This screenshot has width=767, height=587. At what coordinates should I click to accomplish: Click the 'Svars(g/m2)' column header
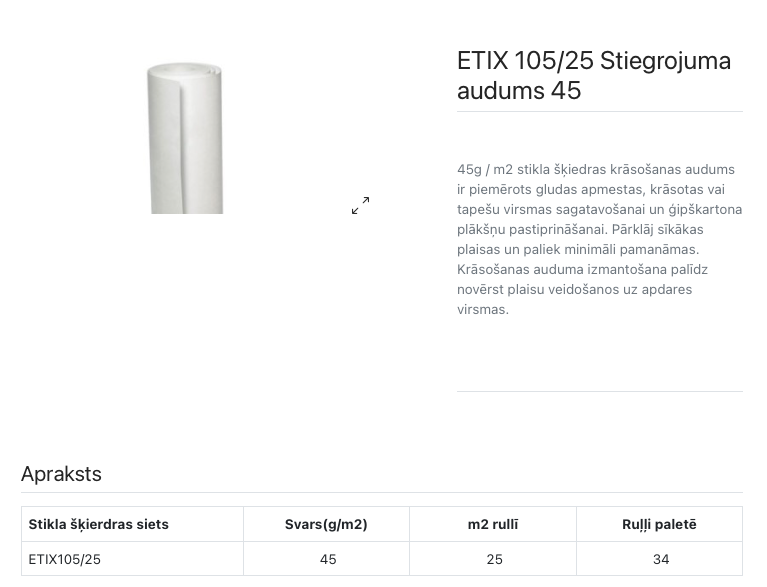click(x=326, y=524)
